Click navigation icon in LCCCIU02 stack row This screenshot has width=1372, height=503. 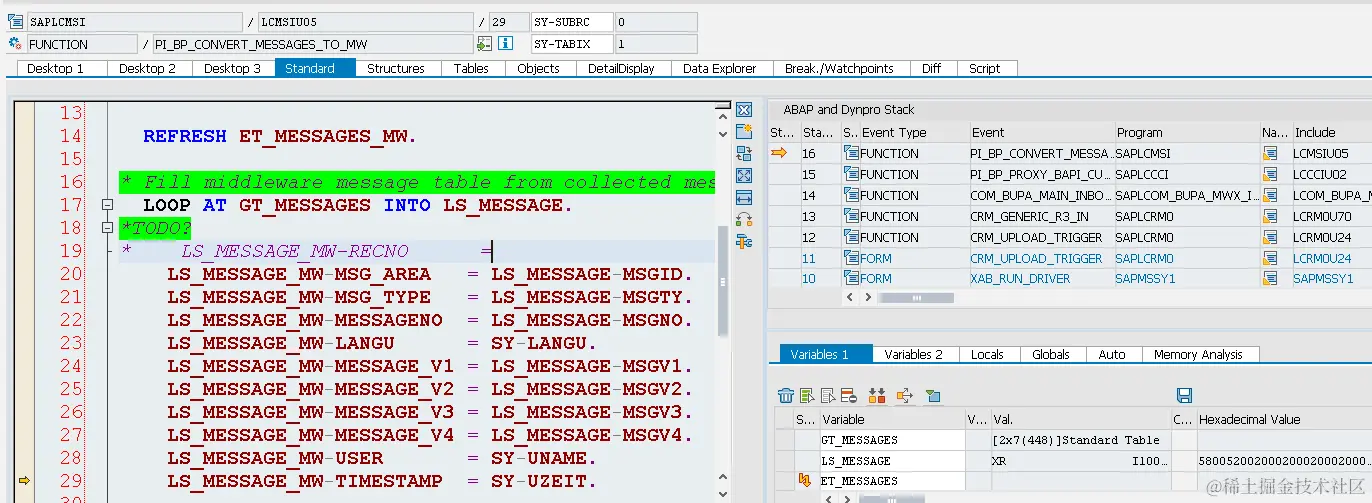[x=1270, y=174]
